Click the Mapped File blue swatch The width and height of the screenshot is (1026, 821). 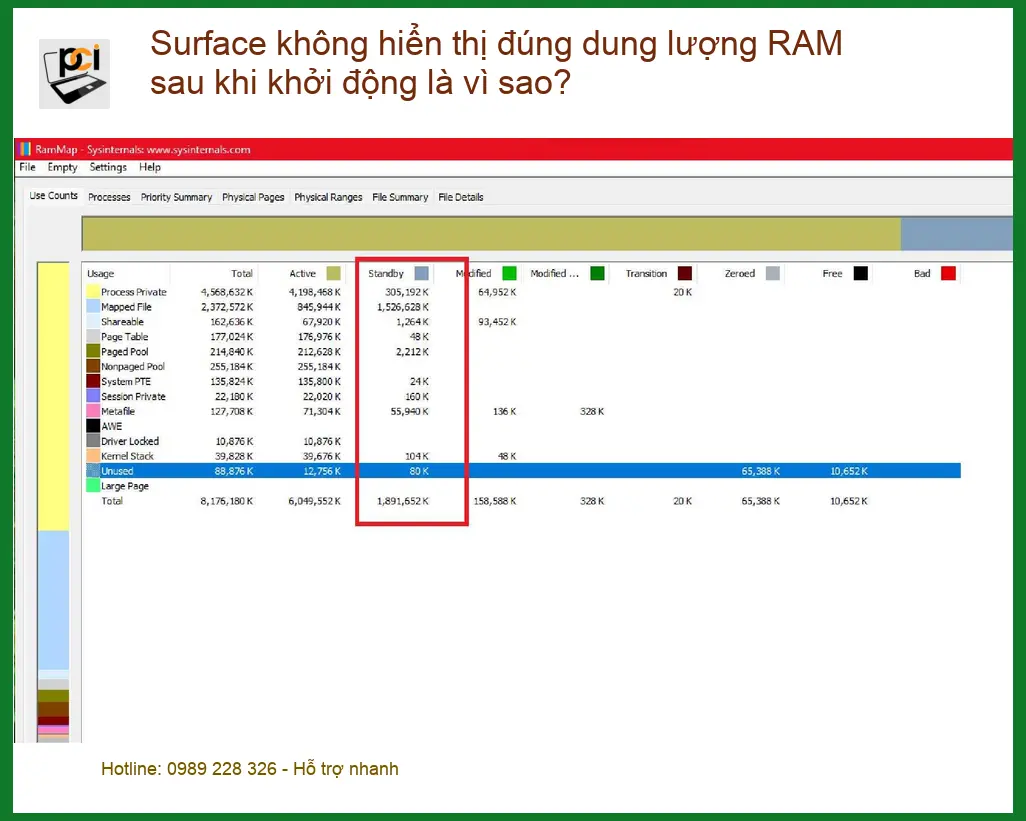93,307
